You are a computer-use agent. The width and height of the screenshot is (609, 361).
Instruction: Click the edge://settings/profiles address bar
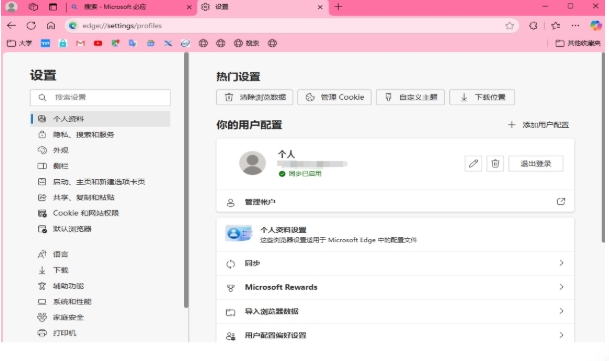coord(291,26)
